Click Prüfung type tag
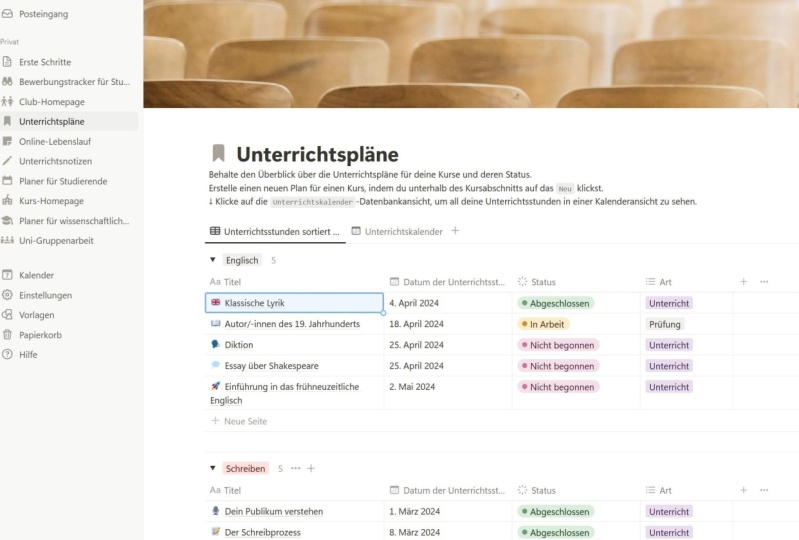This screenshot has height=540, width=799. coord(664,324)
